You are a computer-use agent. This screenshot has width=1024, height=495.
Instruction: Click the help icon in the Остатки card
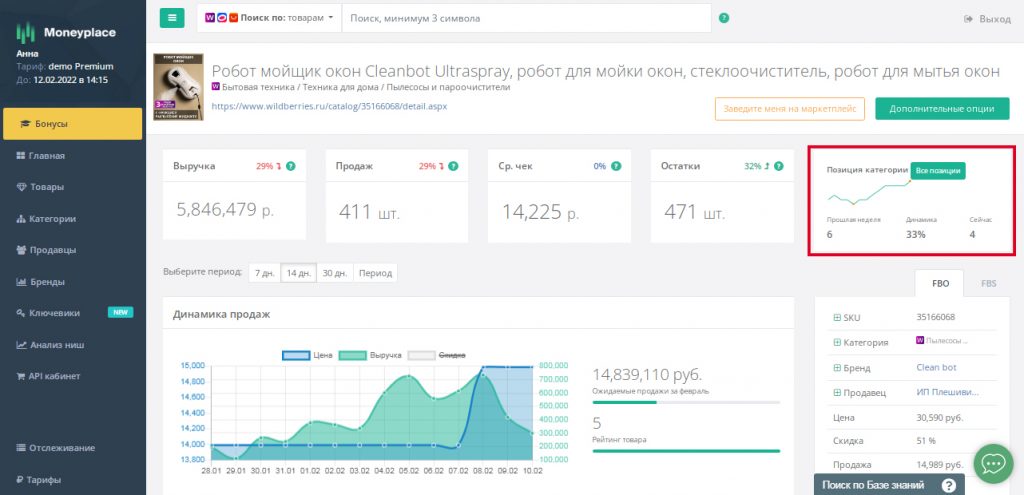775,166
